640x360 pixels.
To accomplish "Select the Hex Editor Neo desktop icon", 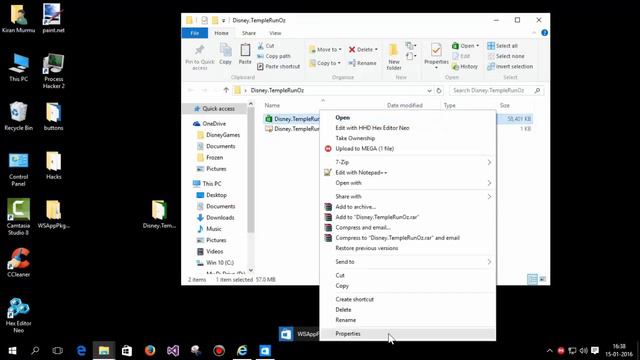I will pyautogui.click(x=18, y=315).
